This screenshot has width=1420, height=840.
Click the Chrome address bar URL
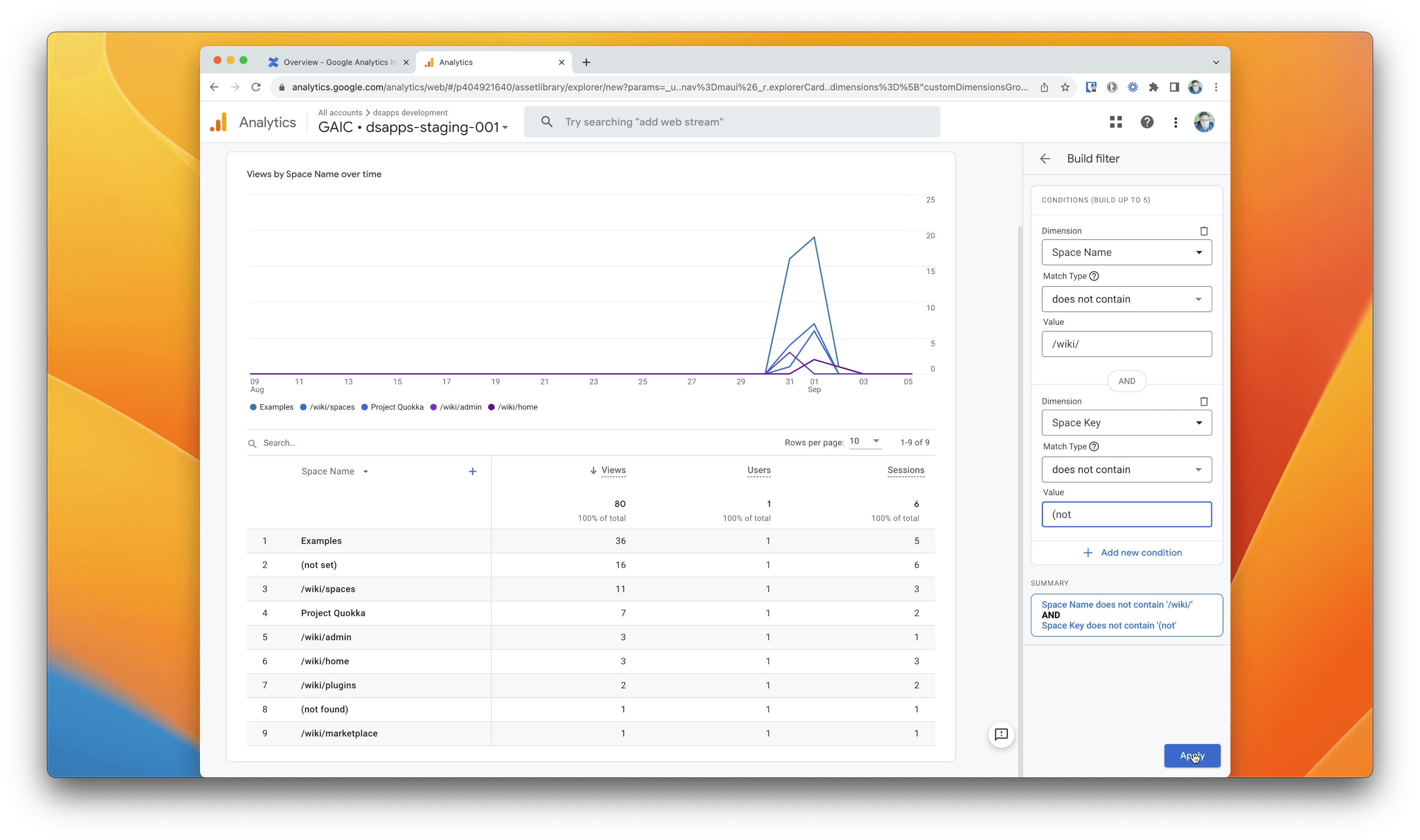pyautogui.click(x=659, y=87)
